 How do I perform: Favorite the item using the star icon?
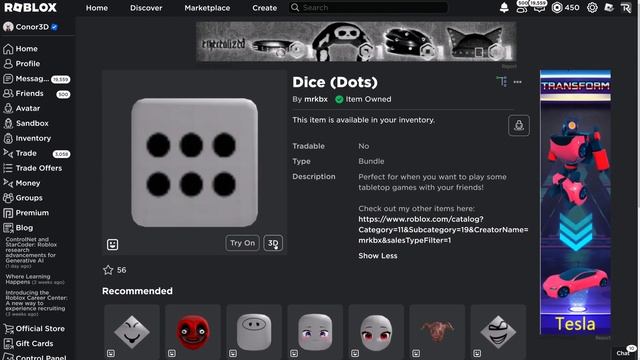point(108,270)
